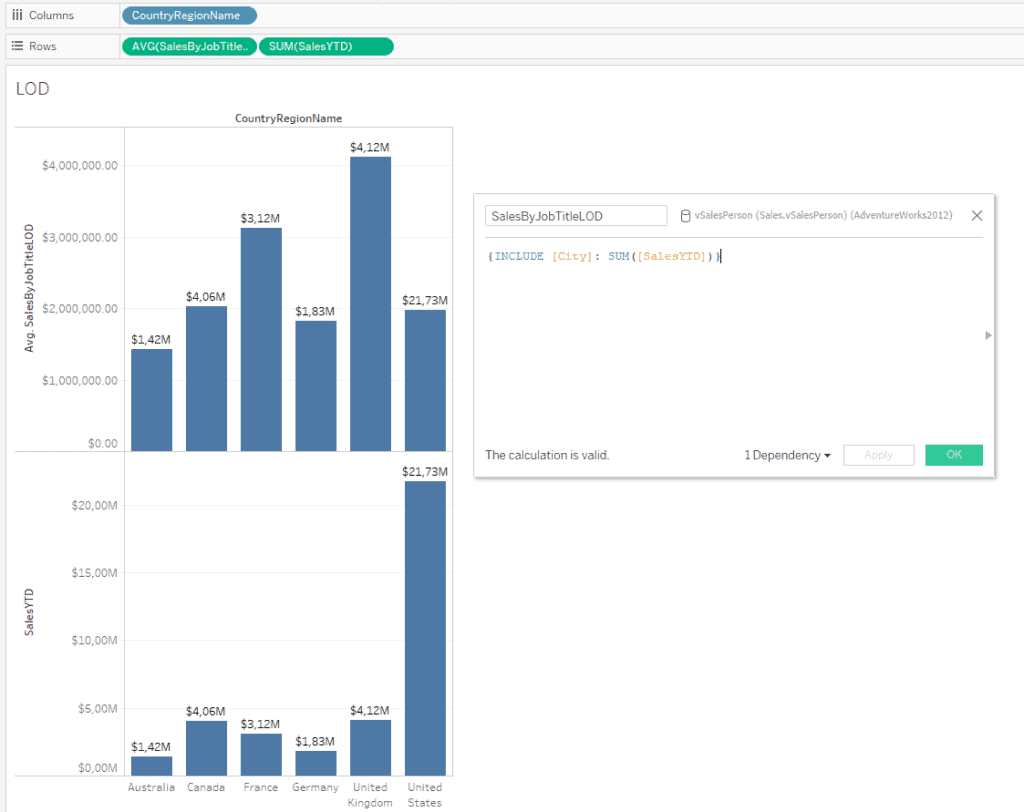Click the LOD sheet title
Viewport: 1024px width, 812px height.
(33, 89)
